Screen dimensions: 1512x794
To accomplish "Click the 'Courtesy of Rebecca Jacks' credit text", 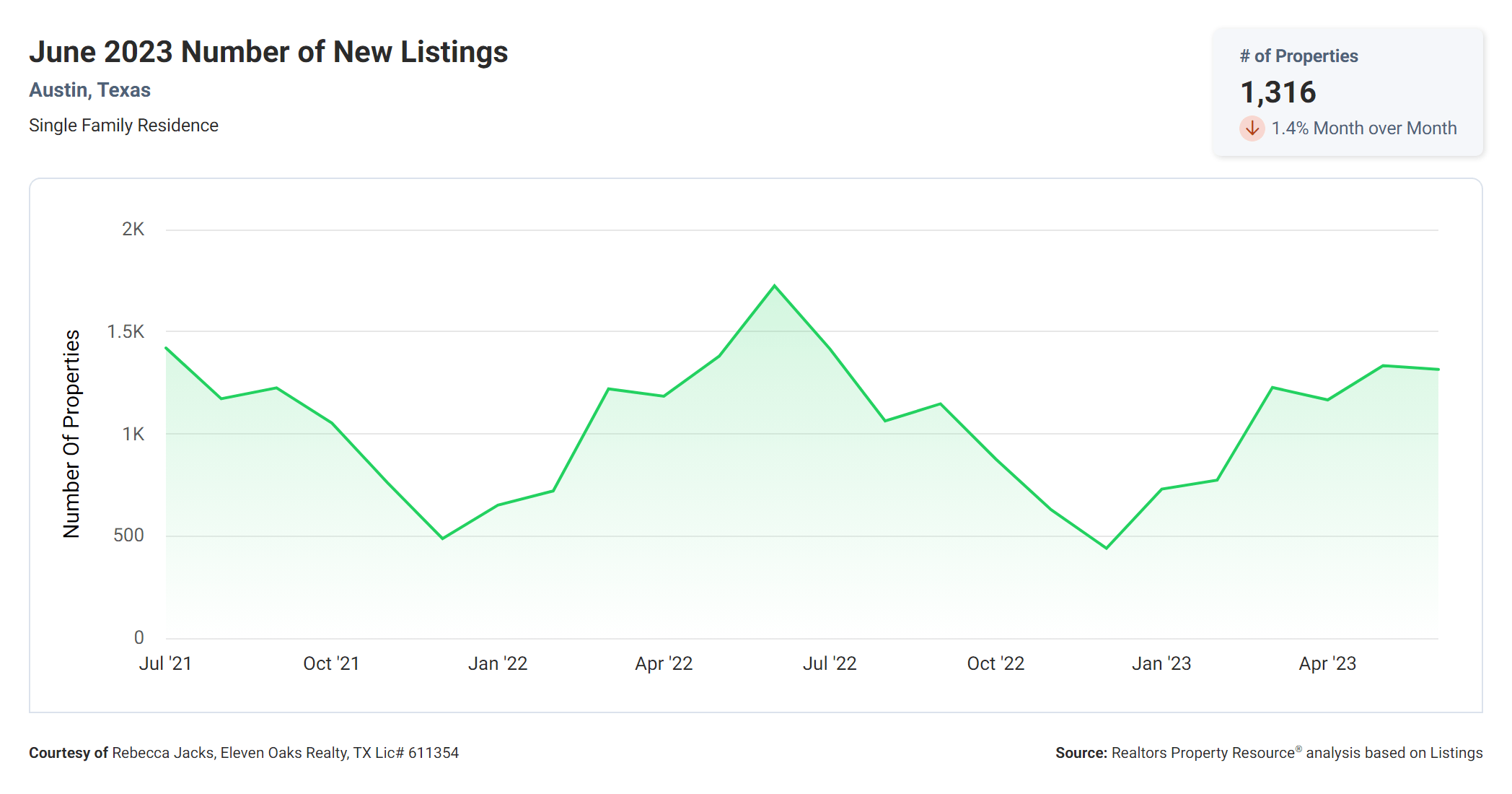I will pos(244,753).
